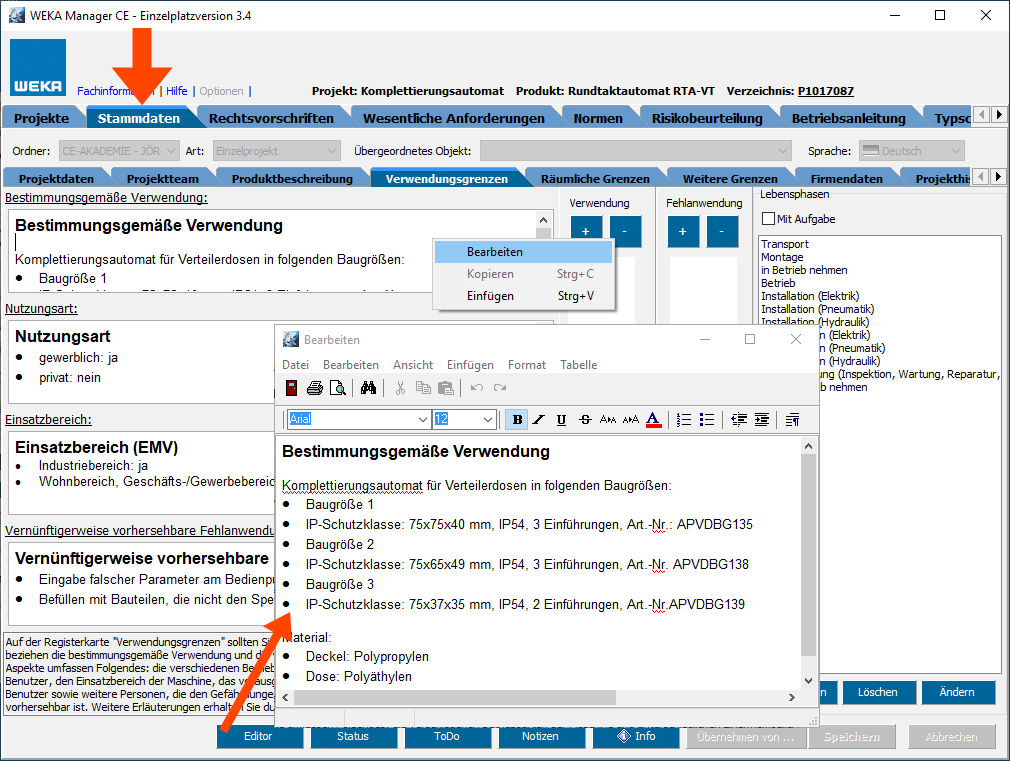The height and width of the screenshot is (761, 1010).
Task: Choose 'Bearbeiten' from the context menu
Action: coord(494,252)
